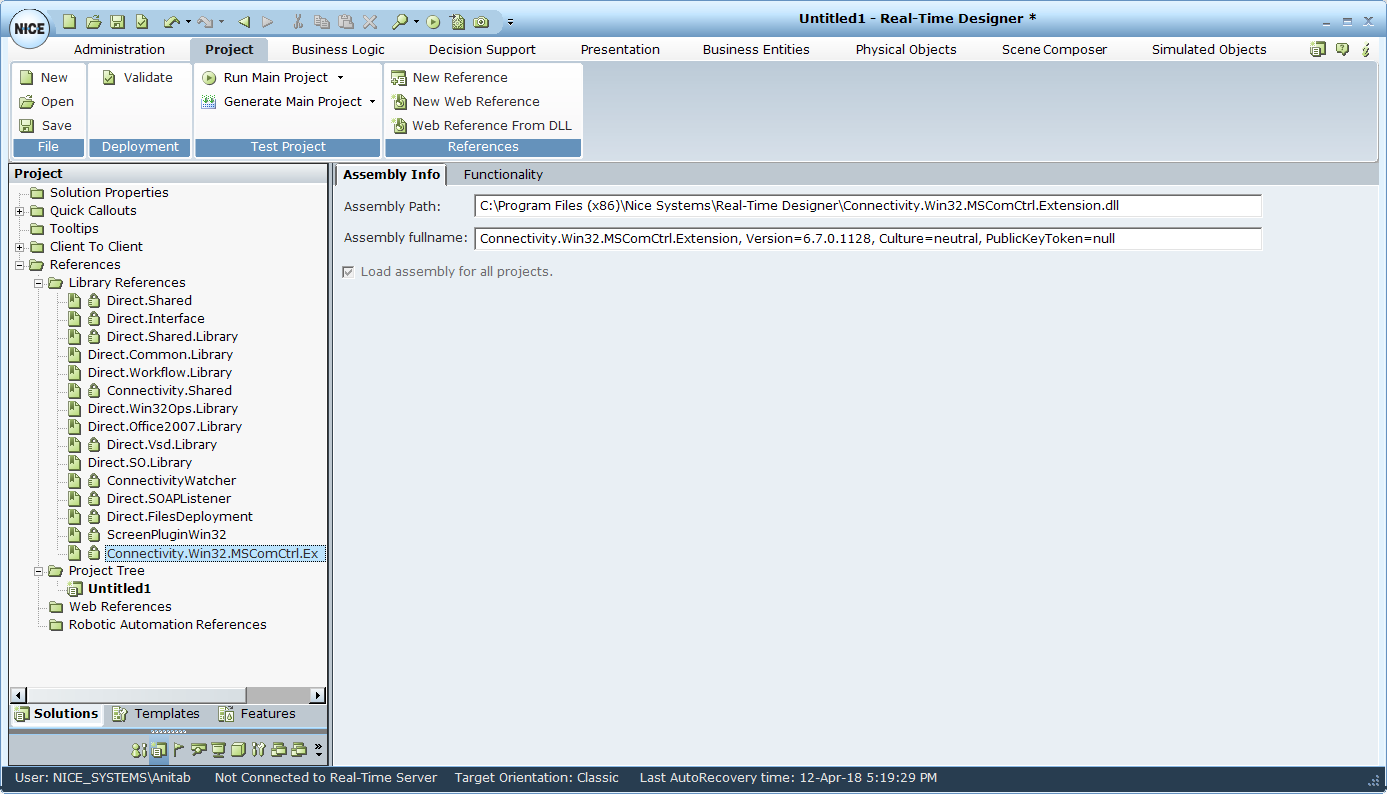This screenshot has height=794, width=1387.
Task: Select the Untitled1 project tree item
Action: (119, 589)
